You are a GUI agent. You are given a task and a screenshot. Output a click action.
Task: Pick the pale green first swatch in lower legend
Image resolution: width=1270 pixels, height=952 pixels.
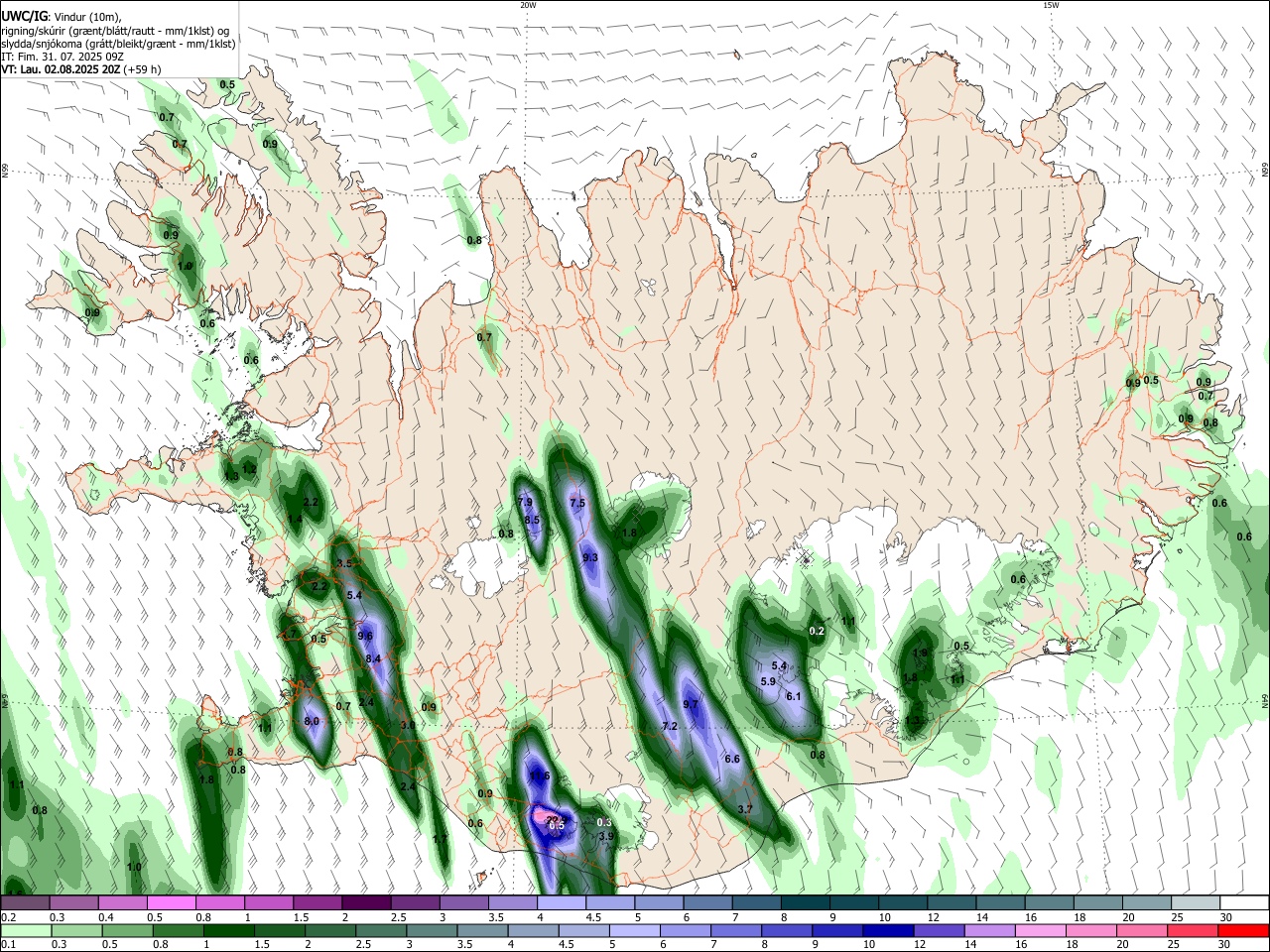coord(25,930)
